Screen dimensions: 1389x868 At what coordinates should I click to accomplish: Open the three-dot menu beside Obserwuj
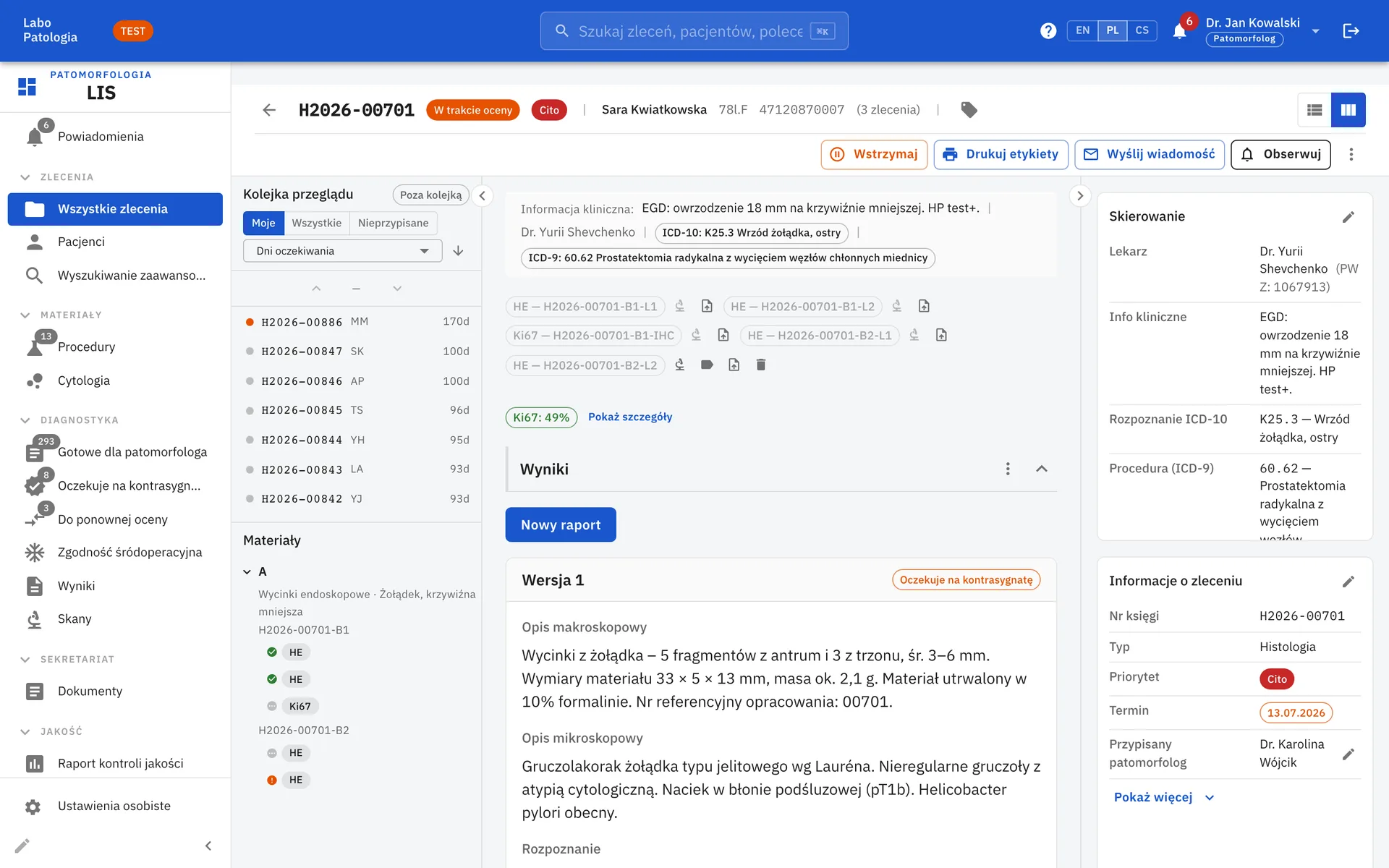click(1351, 154)
